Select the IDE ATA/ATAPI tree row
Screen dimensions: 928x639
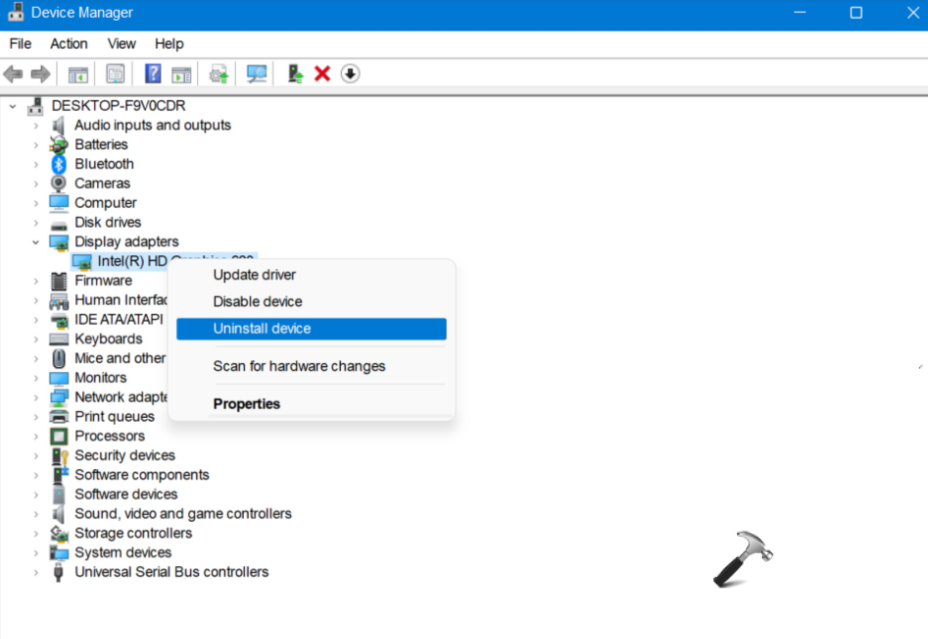118,320
